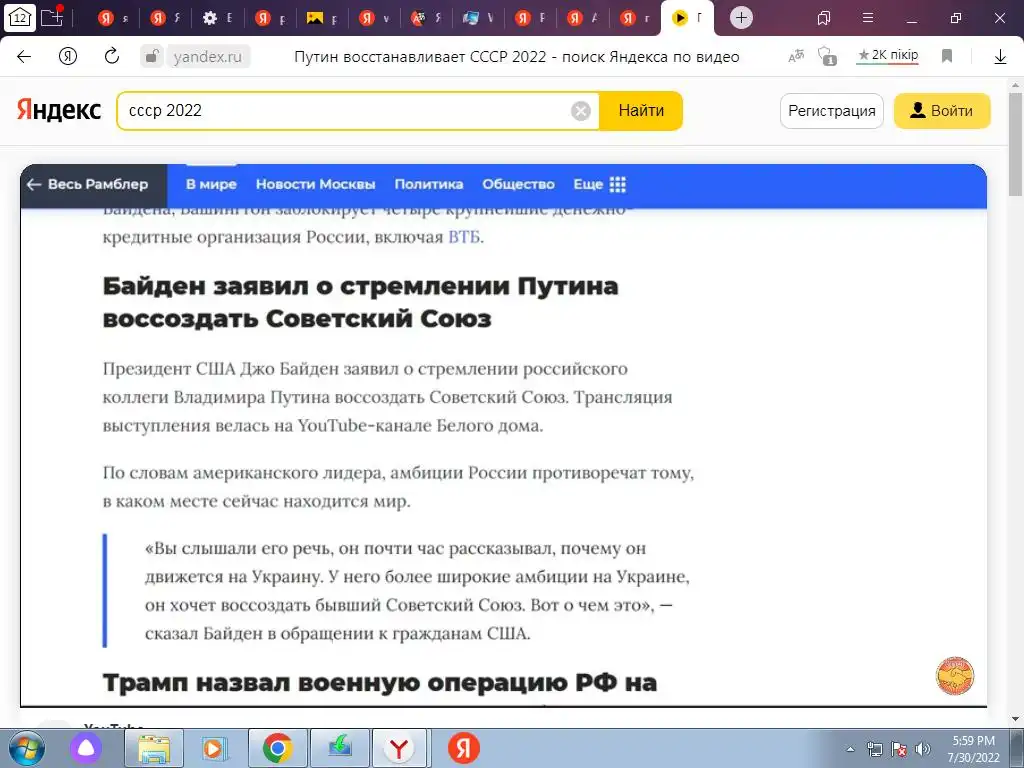This screenshot has width=1024, height=768.
Task: Switch to the settings gear tab
Action: point(217,18)
